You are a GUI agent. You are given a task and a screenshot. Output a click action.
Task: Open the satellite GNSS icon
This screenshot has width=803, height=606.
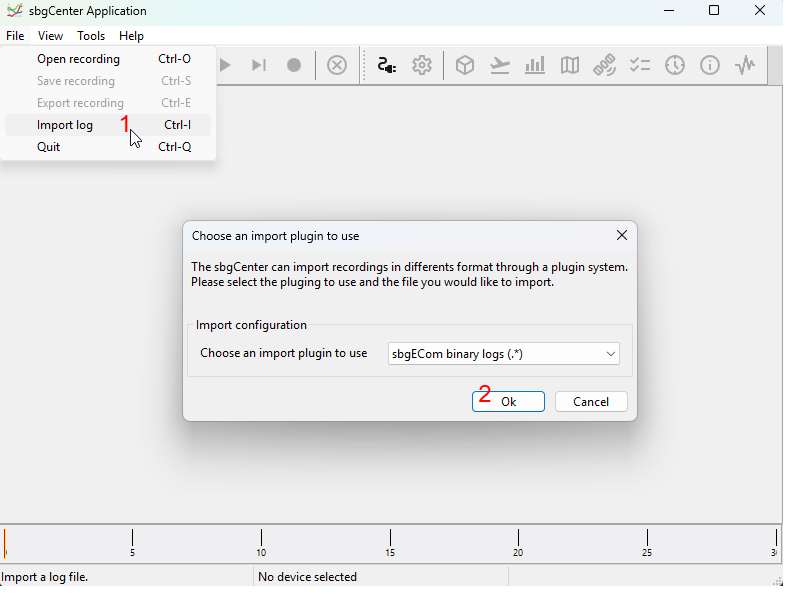coord(604,65)
